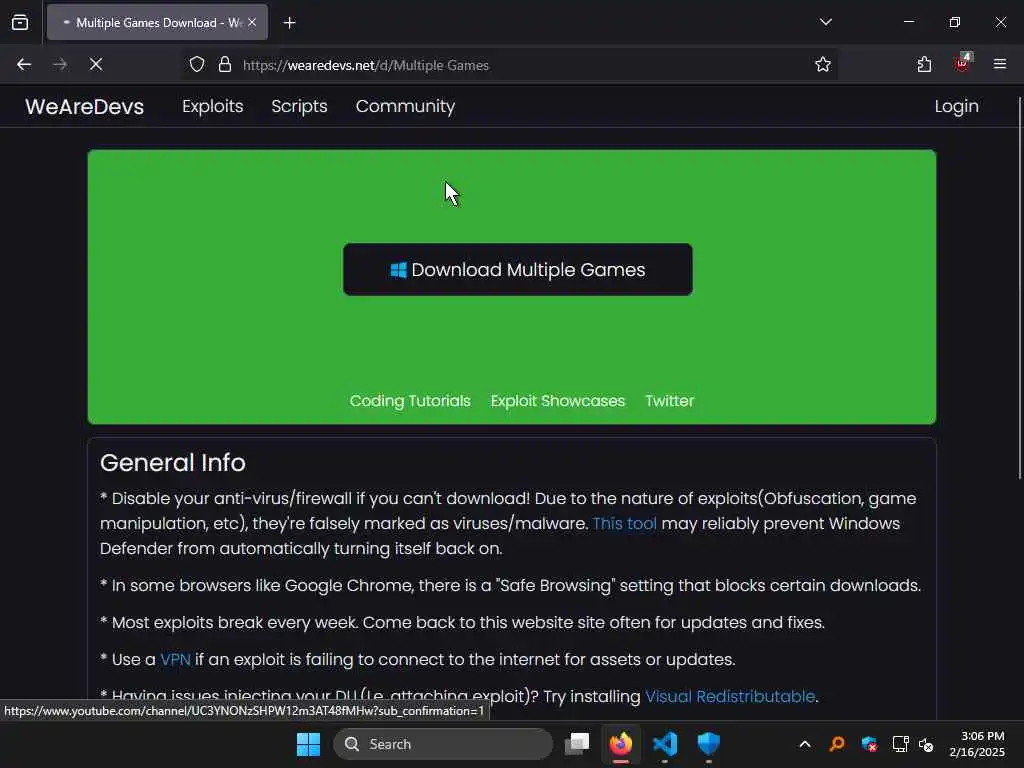
Task: Open the Windows Security tray alert icon
Action: pyautogui.click(x=869, y=744)
